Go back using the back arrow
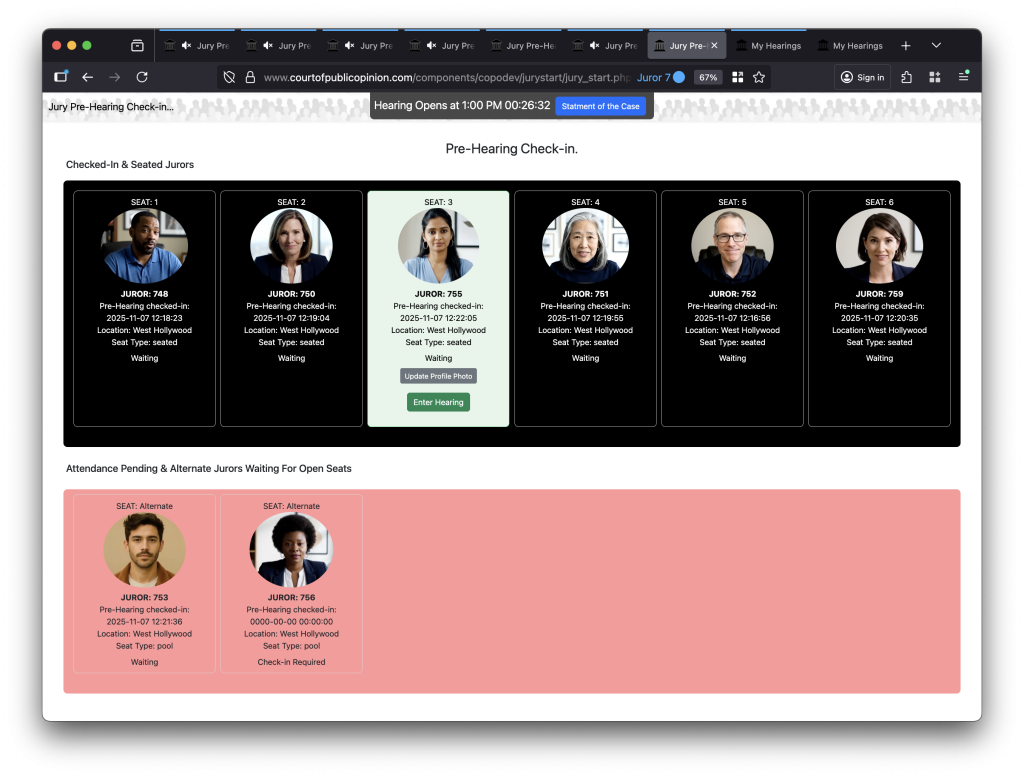Viewport: 1024px width, 777px height. [88, 77]
